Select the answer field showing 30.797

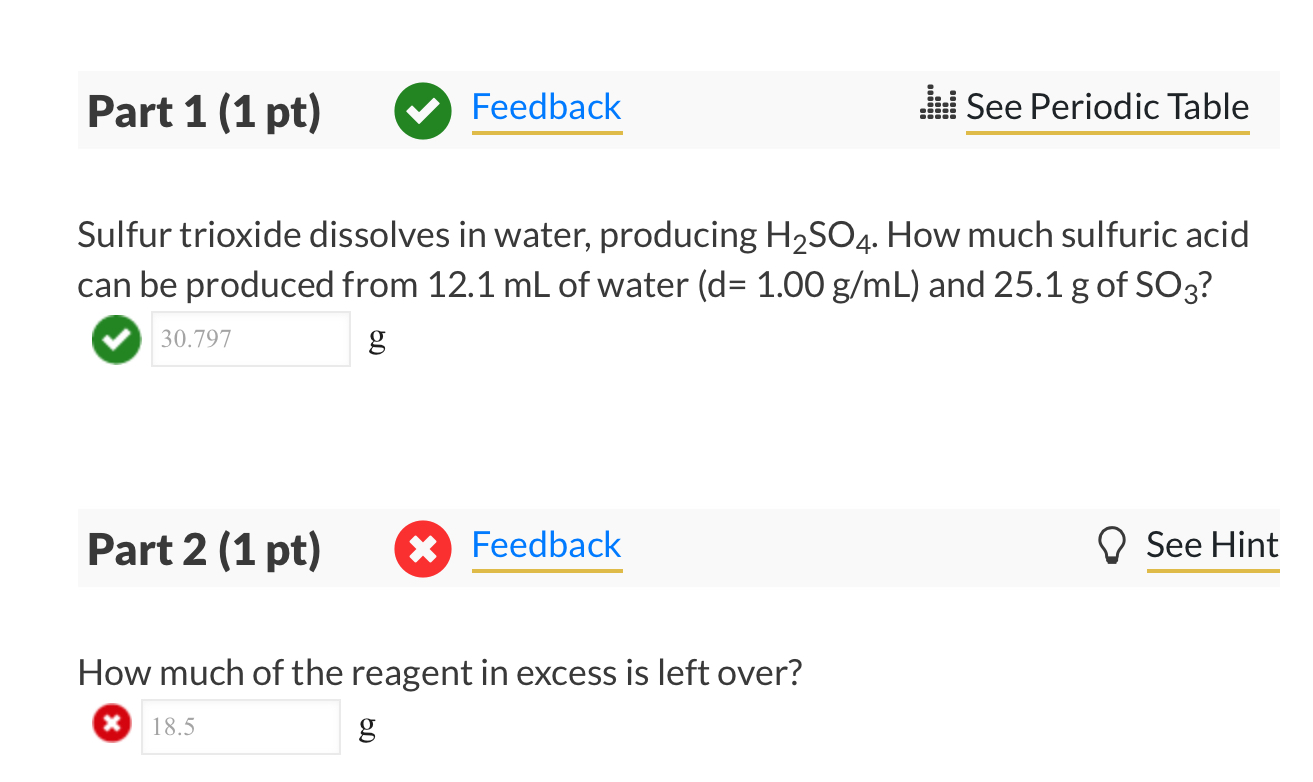pyautogui.click(x=250, y=339)
